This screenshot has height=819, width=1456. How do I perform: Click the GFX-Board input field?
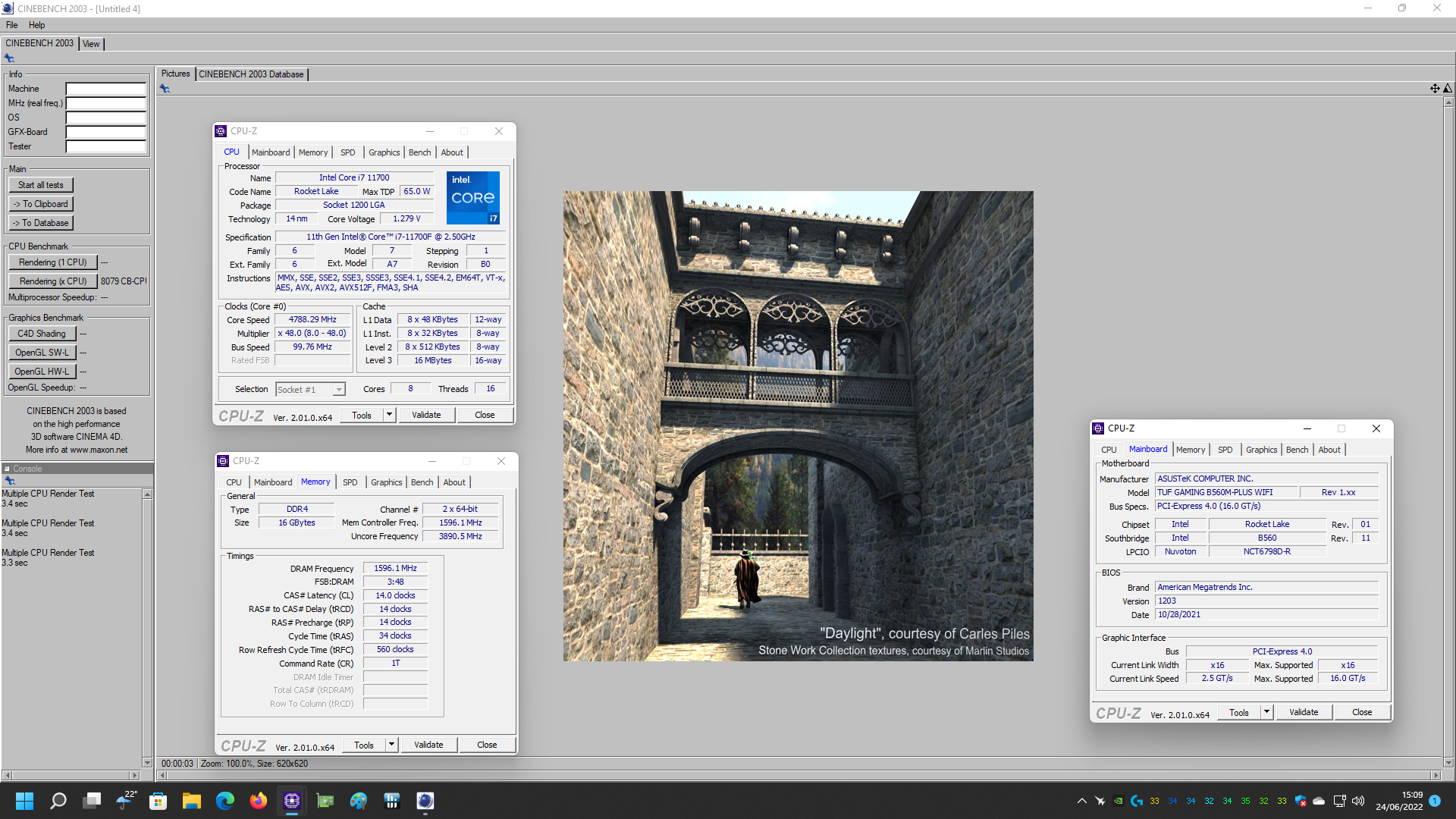105,132
